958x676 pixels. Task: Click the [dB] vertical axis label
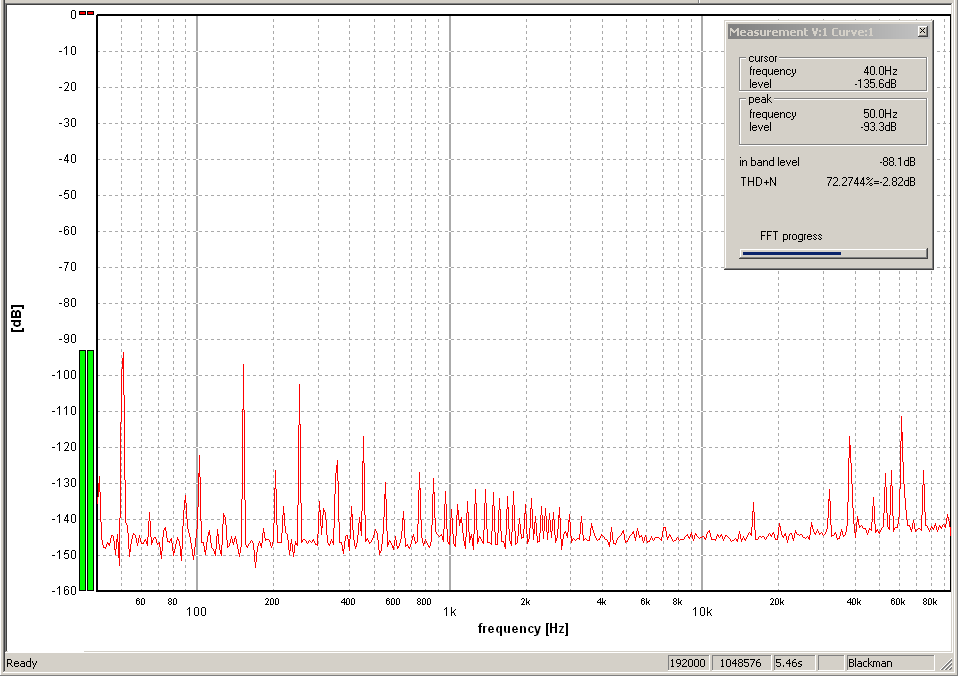click(15, 319)
